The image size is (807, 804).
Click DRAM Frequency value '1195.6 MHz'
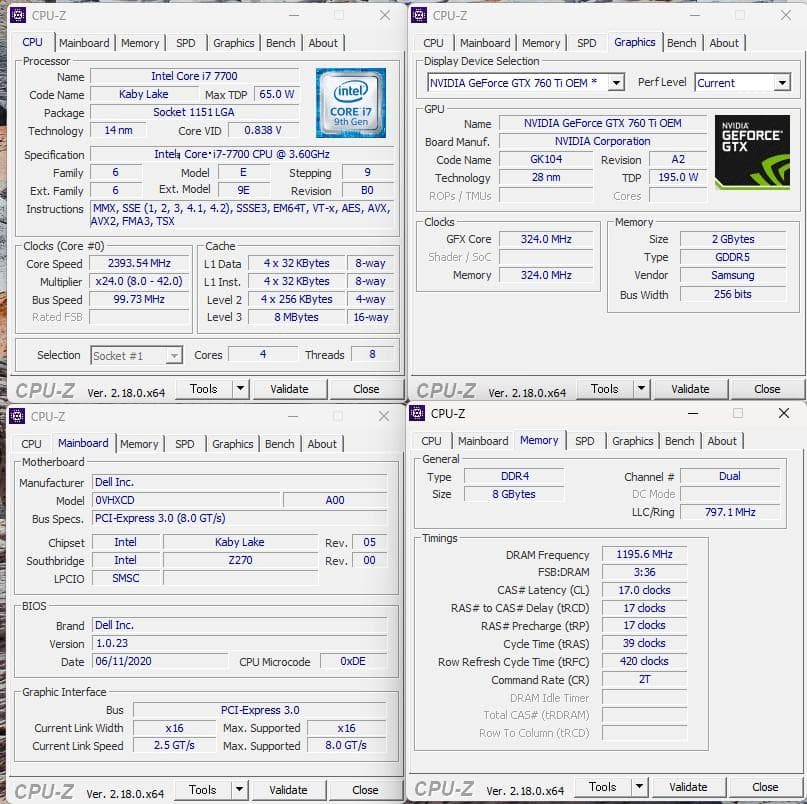[x=644, y=554]
